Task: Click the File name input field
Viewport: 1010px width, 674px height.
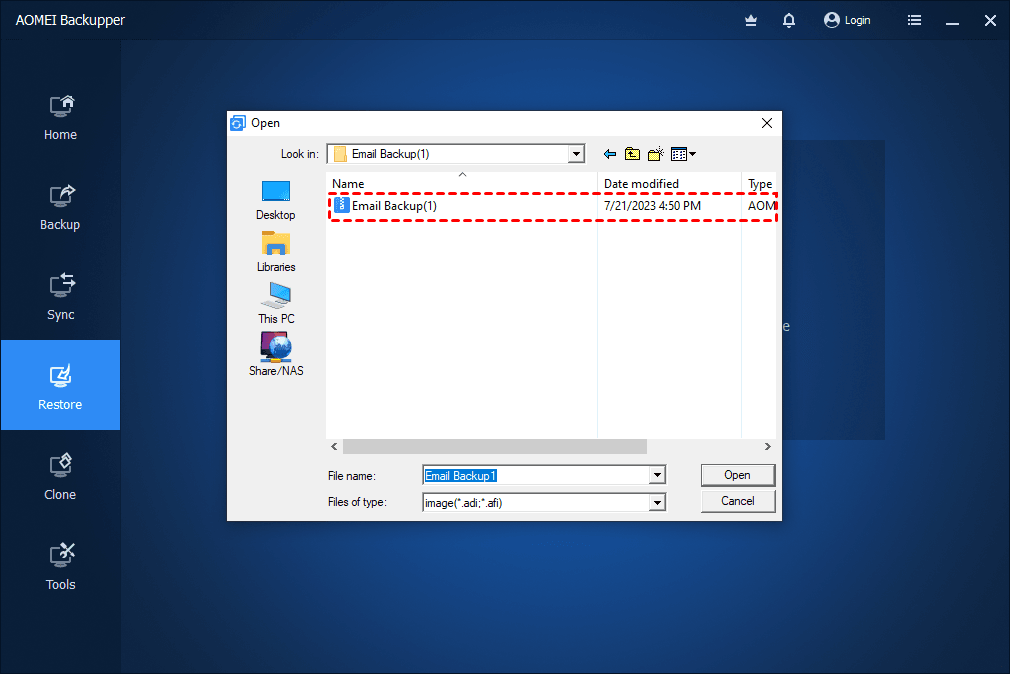Action: [x=536, y=476]
